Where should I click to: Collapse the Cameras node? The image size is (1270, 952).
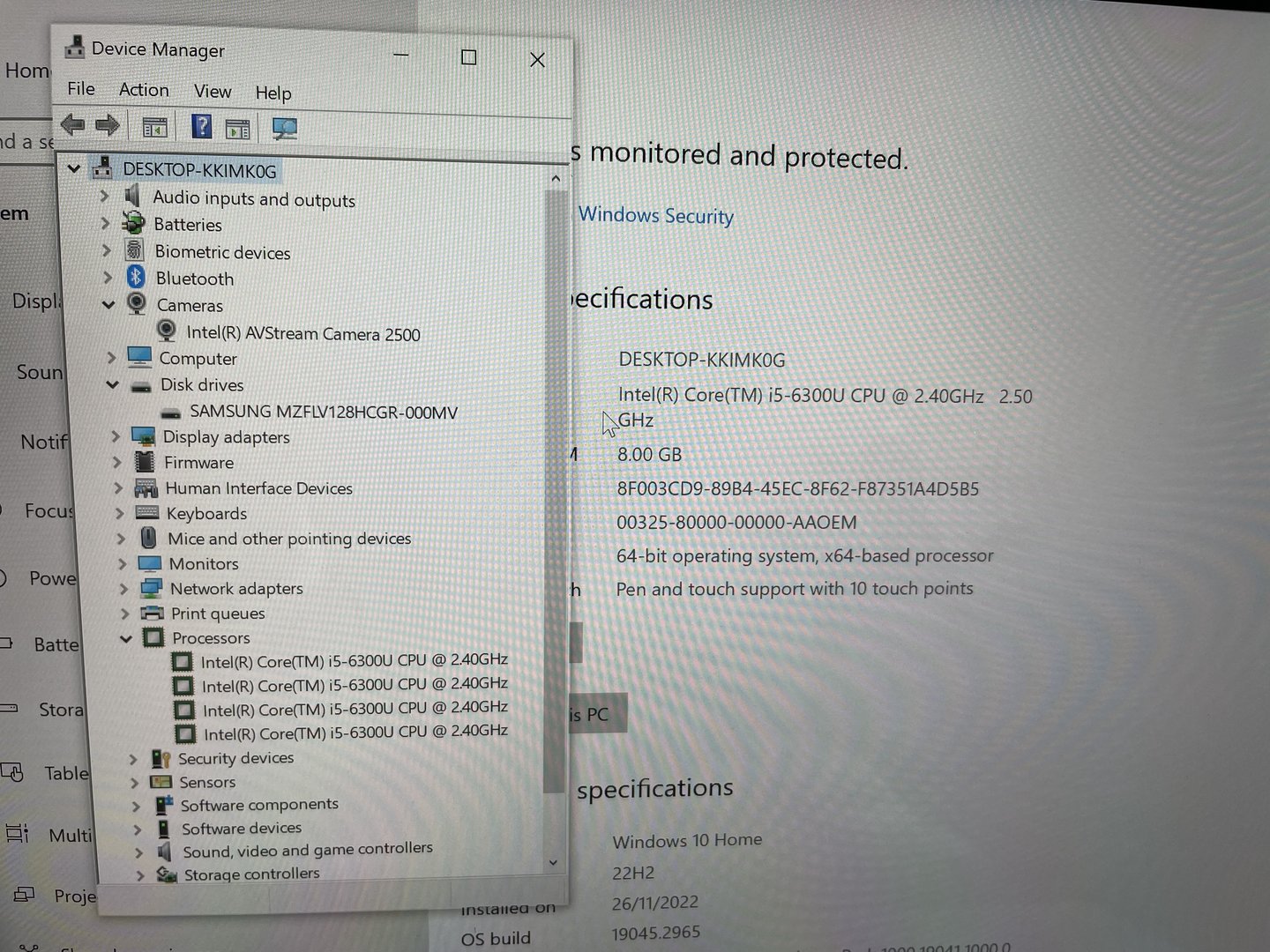(x=108, y=305)
